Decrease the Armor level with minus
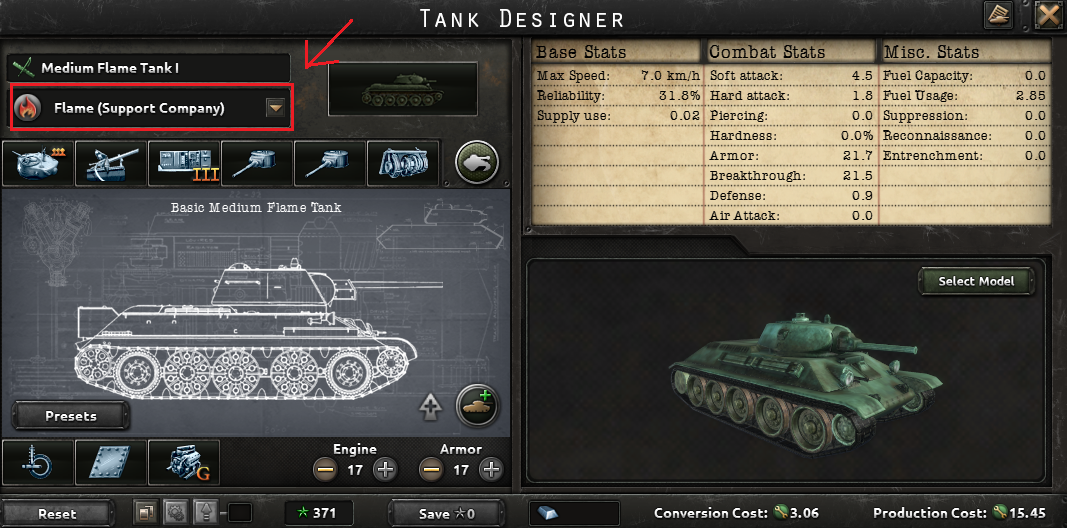Viewport: 1067px width, 528px height. (x=430, y=469)
